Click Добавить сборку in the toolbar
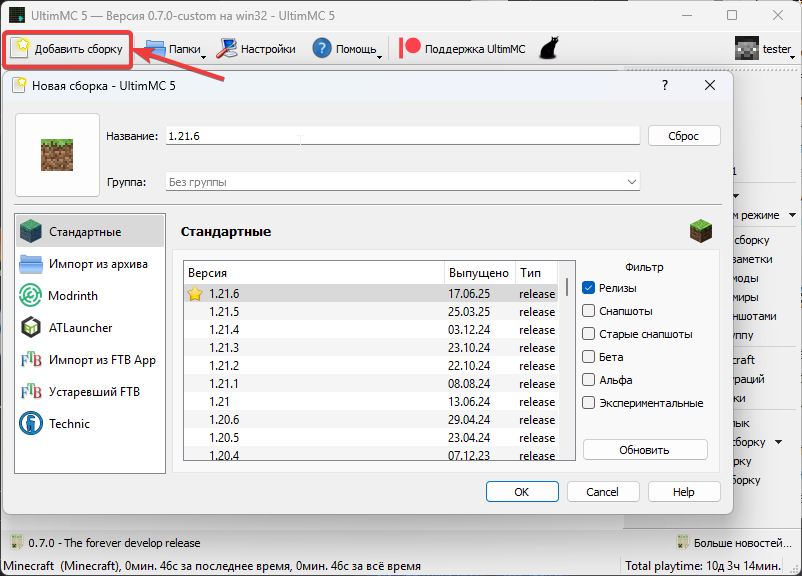802x576 pixels. click(x=68, y=49)
